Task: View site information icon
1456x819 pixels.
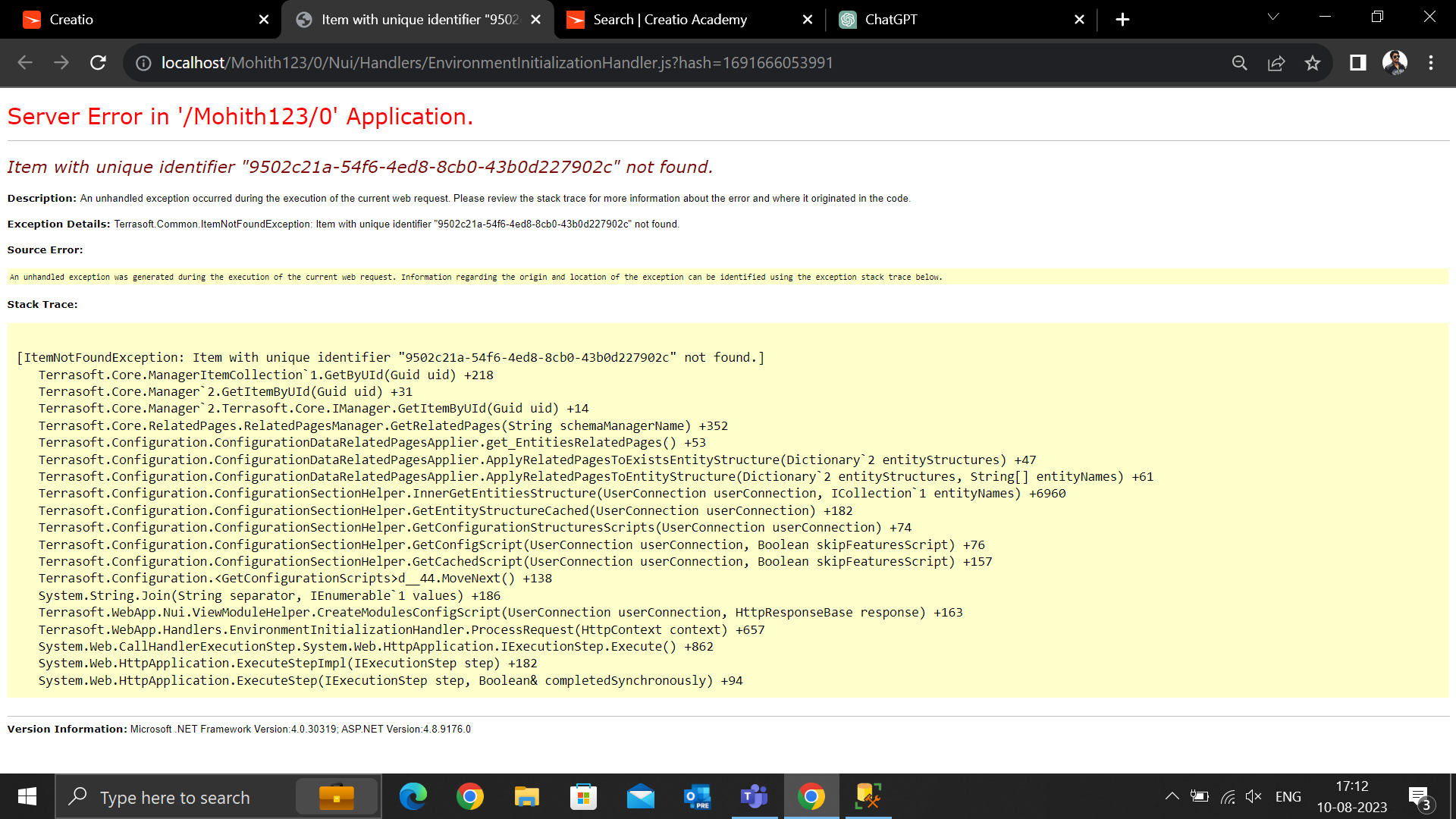Action: coord(143,63)
